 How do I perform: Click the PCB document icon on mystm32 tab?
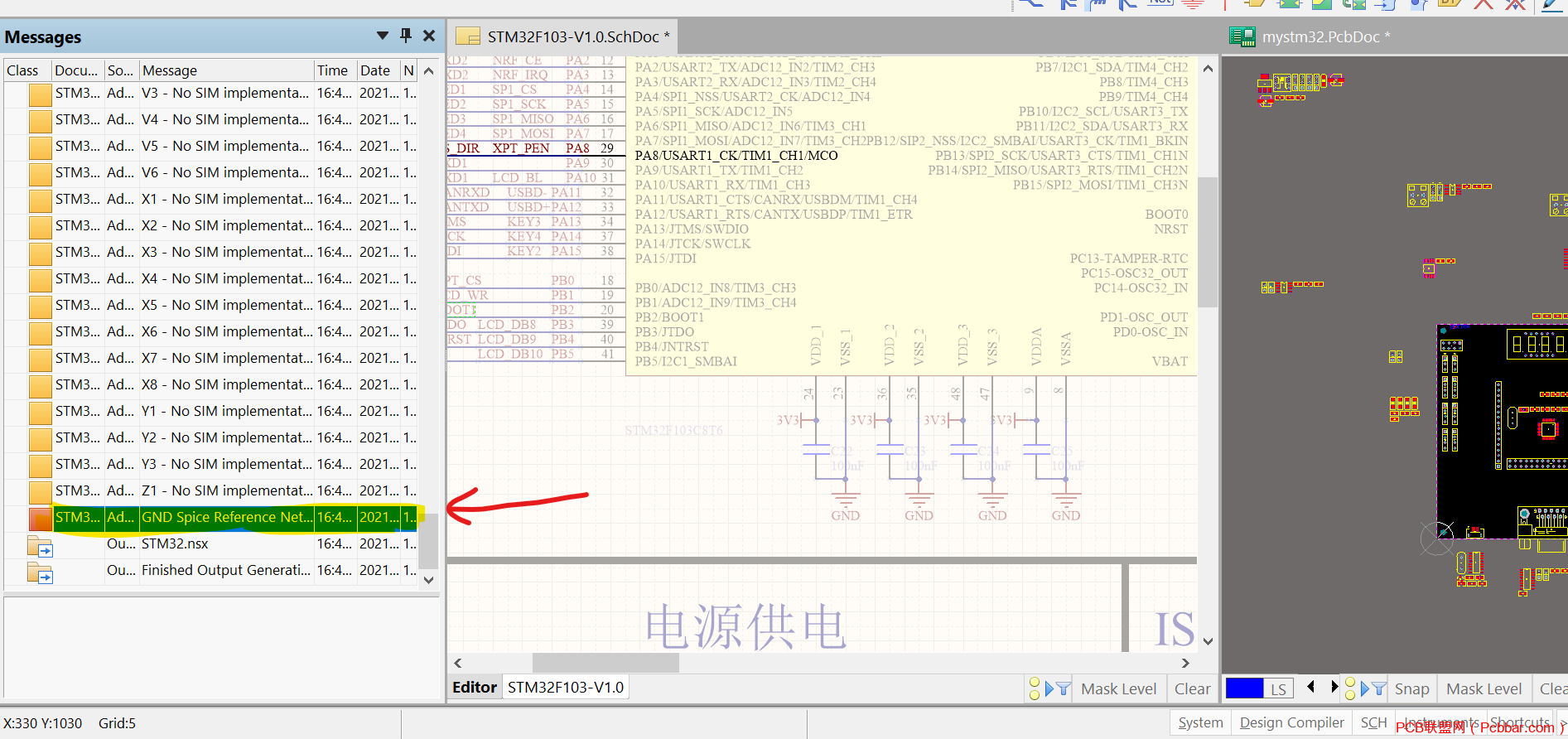pyautogui.click(x=1242, y=36)
